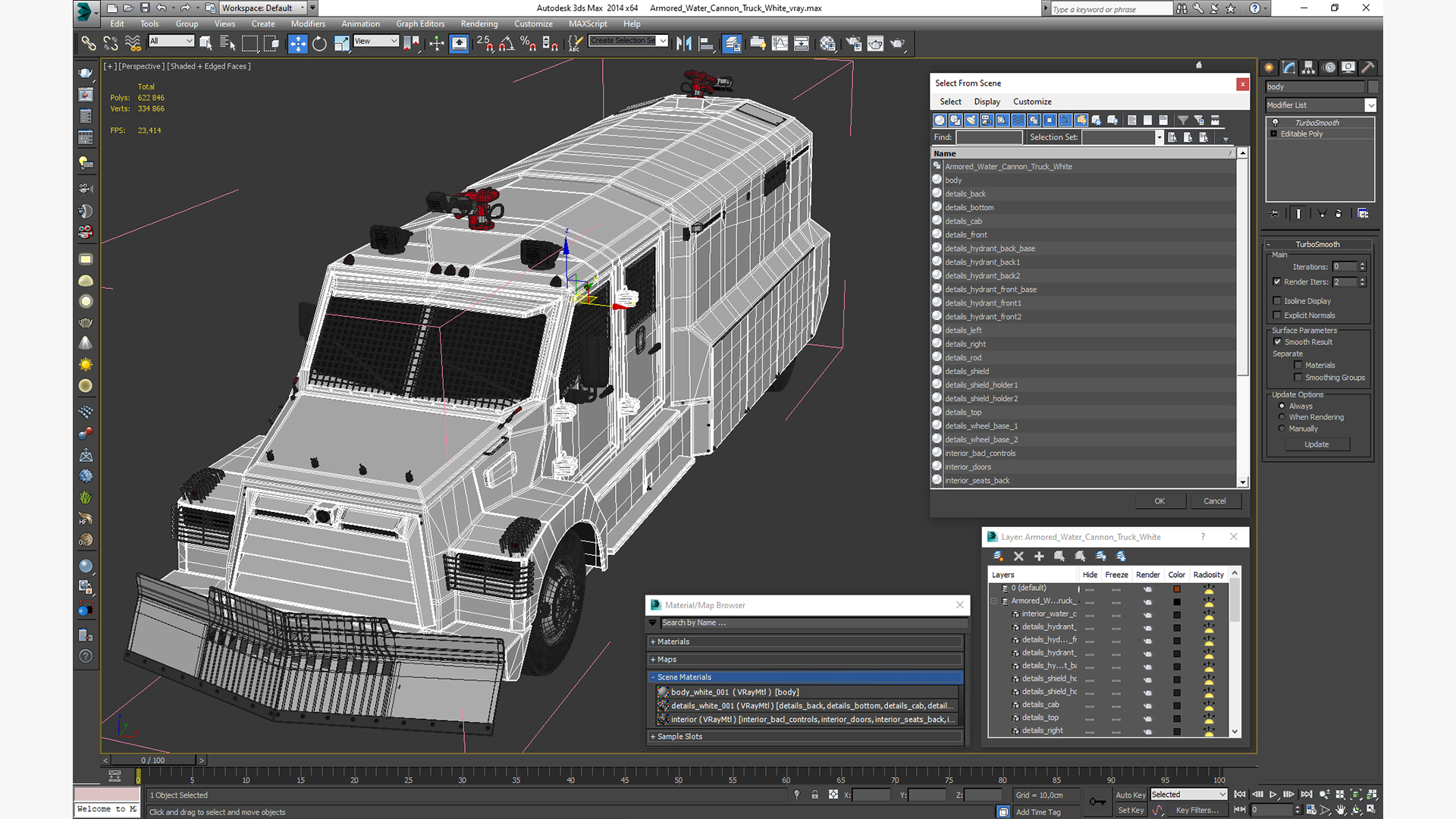Click the Bind to Space Warp icon

[133, 44]
